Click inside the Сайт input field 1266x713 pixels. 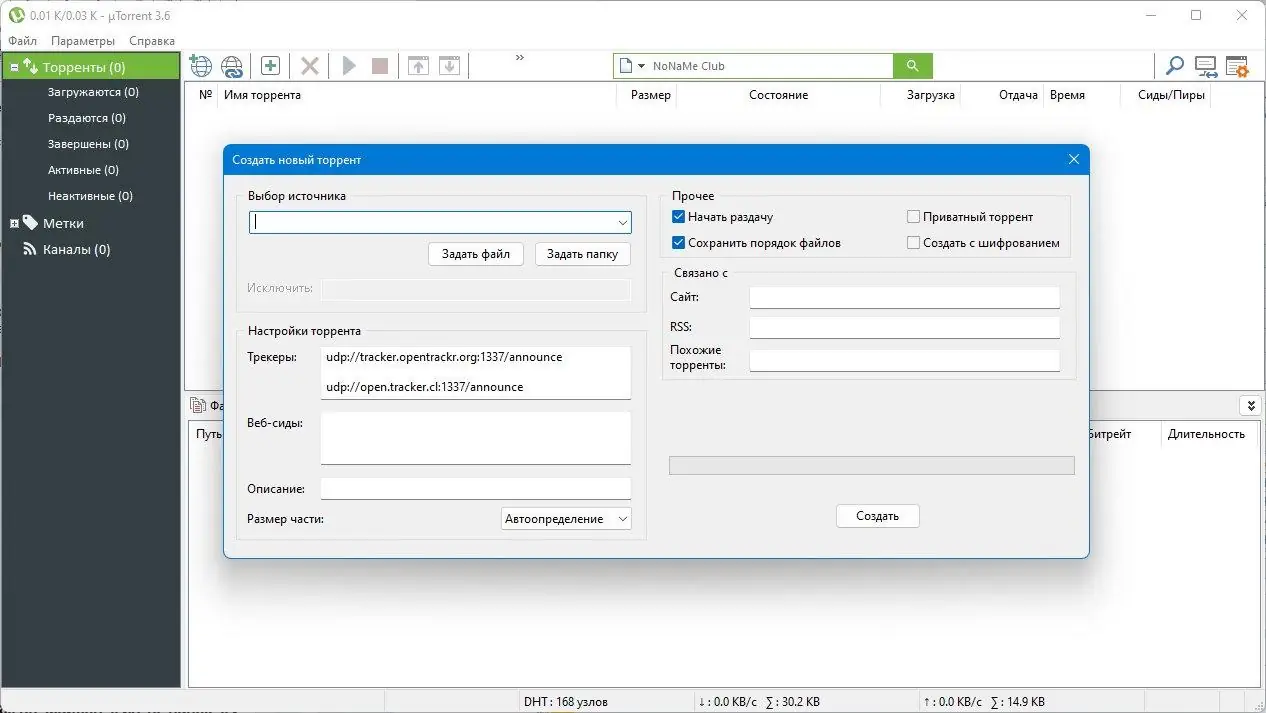pos(902,296)
